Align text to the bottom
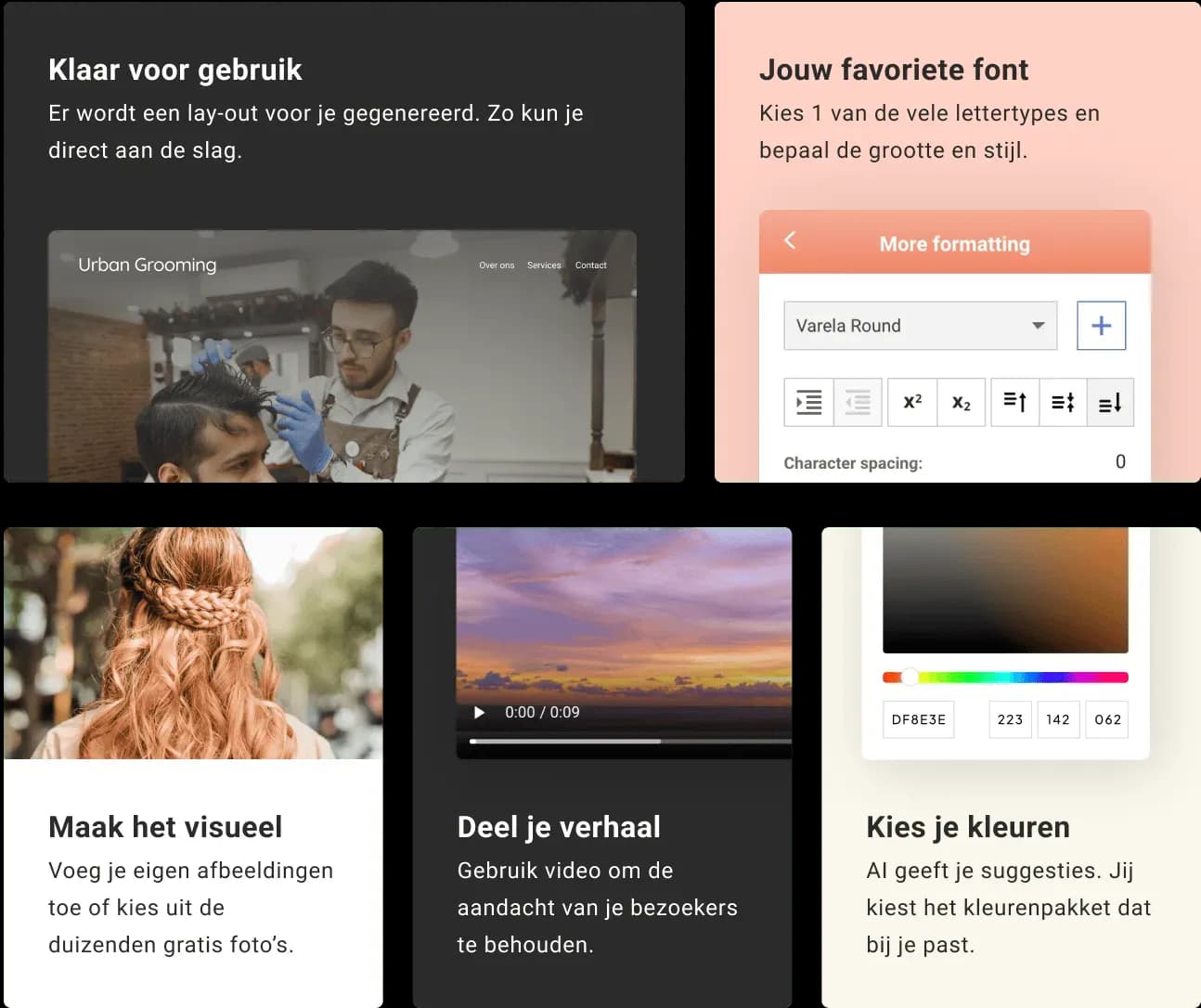This screenshot has height=1008, width=1201. click(1110, 403)
